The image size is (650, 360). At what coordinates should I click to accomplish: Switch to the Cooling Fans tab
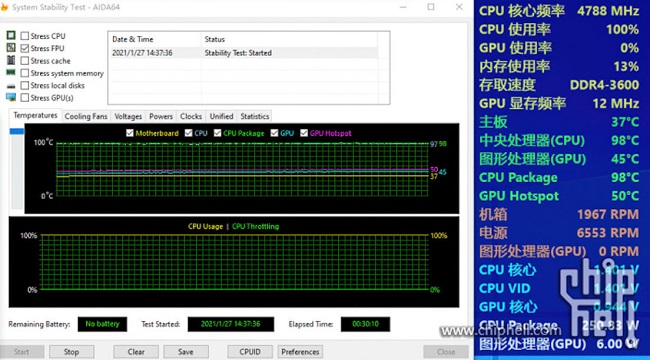coord(86,117)
